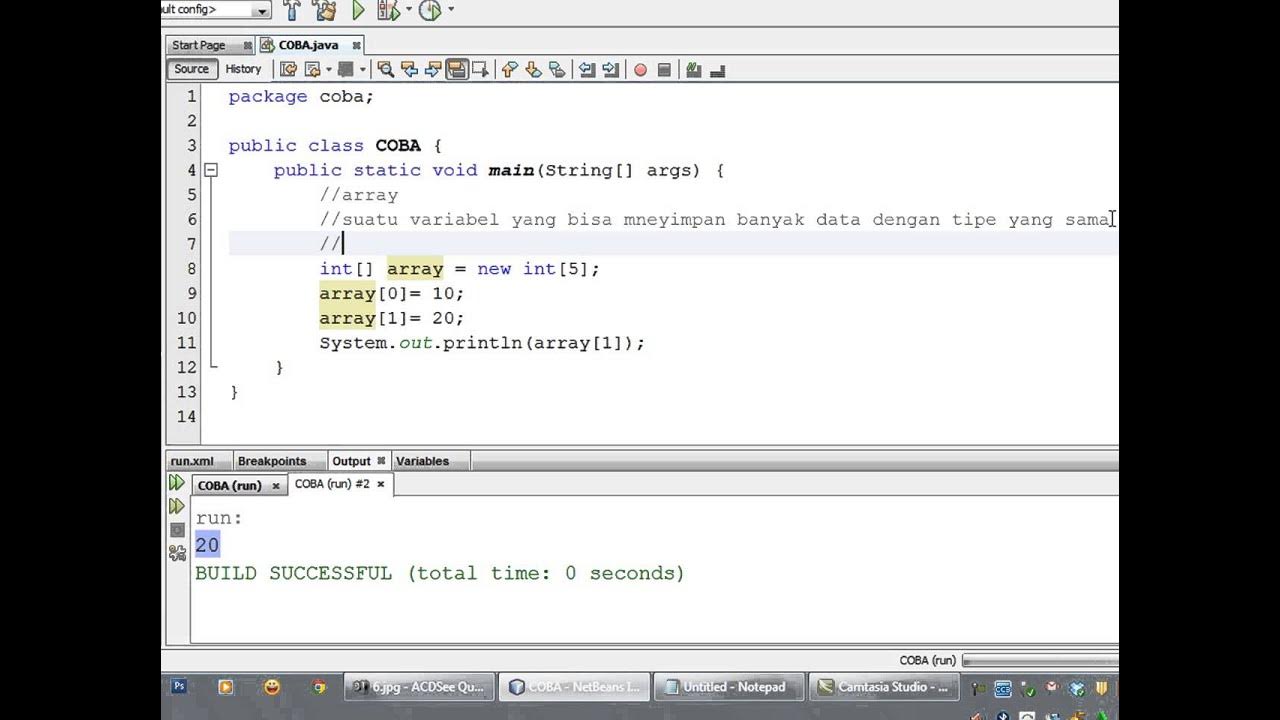Click the Debug Project icon

point(387,10)
